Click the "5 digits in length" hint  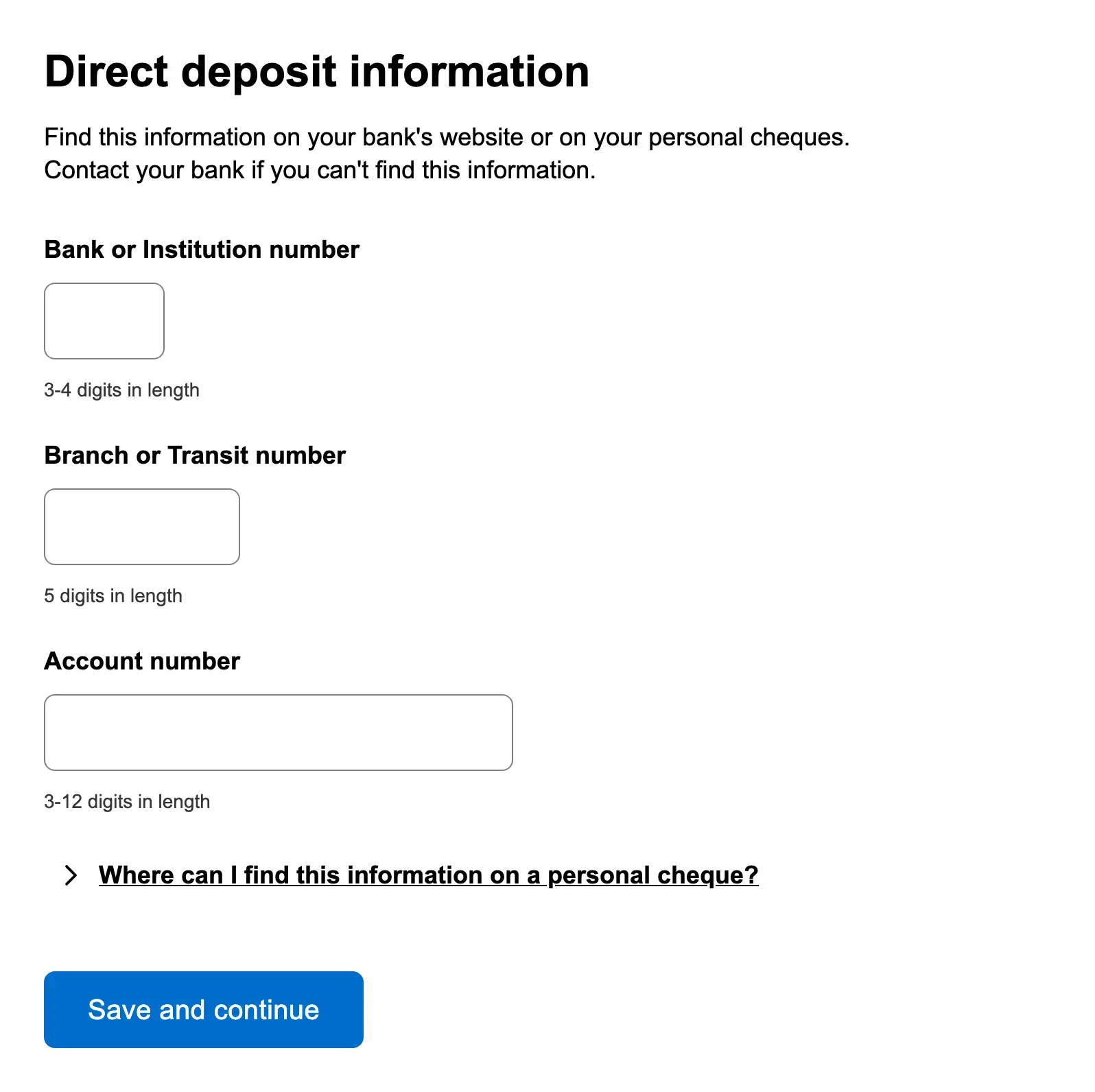tap(113, 596)
